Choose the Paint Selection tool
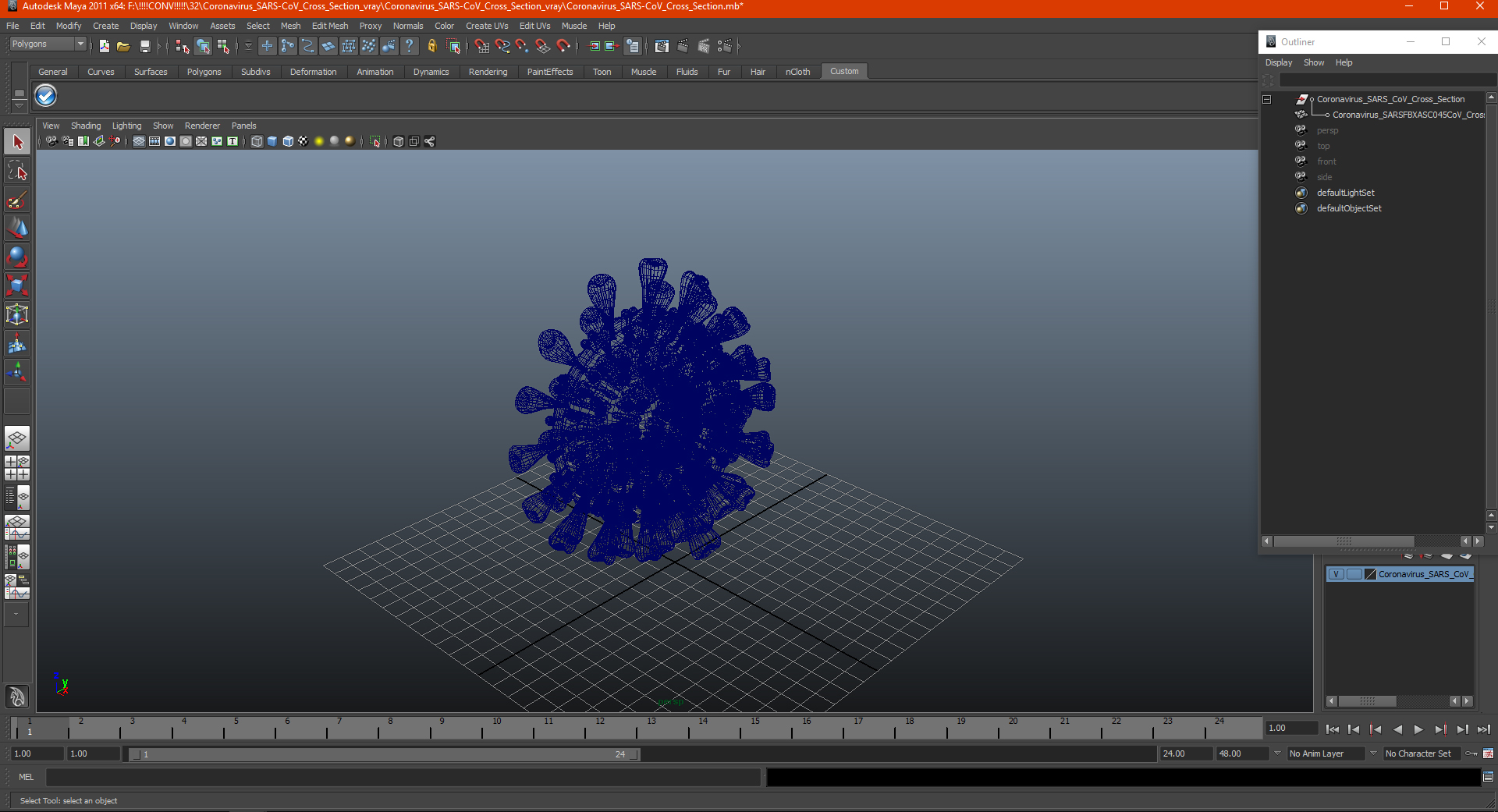The width and height of the screenshot is (1498, 812). [x=17, y=200]
